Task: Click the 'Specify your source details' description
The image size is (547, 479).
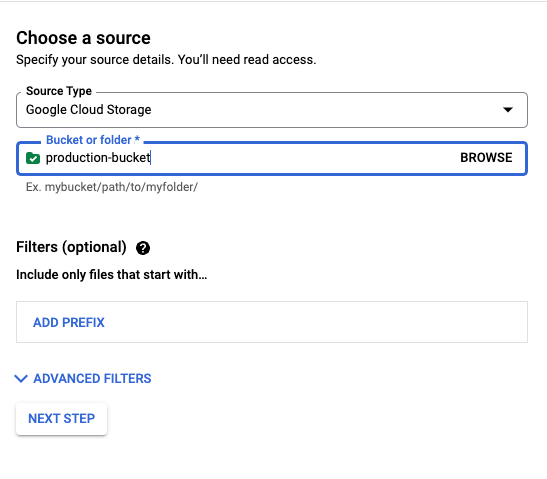Action: pyautogui.click(x=166, y=60)
